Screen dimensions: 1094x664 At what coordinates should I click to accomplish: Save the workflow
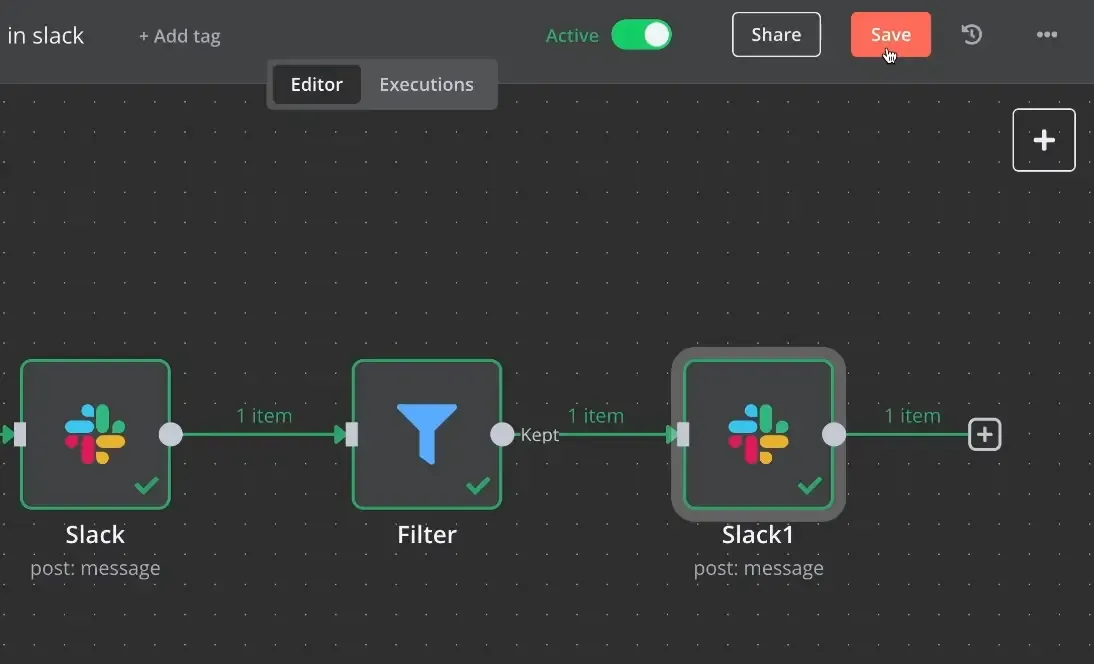coord(890,35)
